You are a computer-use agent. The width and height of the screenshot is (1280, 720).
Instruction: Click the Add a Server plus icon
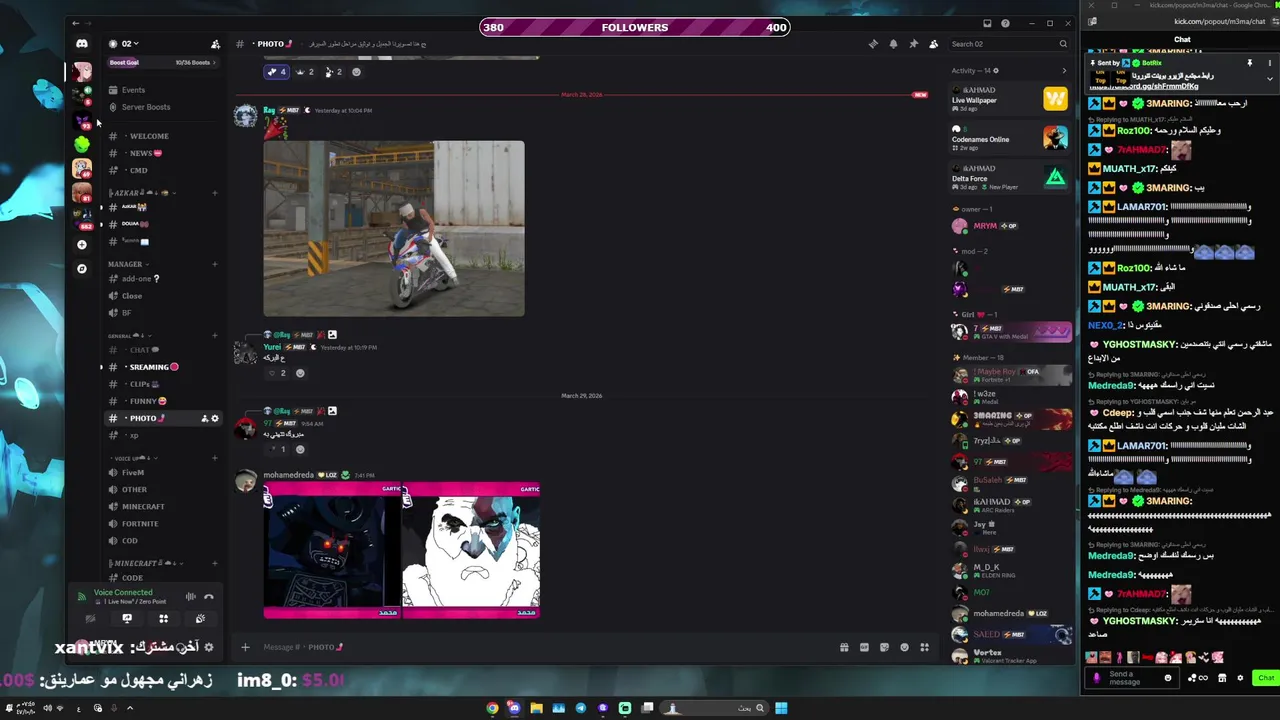click(82, 244)
